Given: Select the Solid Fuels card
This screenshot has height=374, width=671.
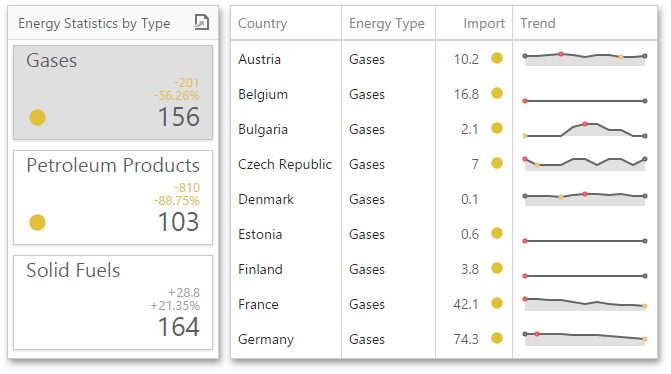Looking at the screenshot, I should point(113,303).
